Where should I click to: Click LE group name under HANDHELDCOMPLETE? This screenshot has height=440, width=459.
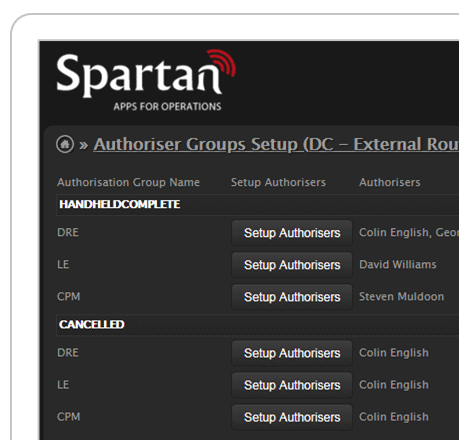click(x=63, y=264)
